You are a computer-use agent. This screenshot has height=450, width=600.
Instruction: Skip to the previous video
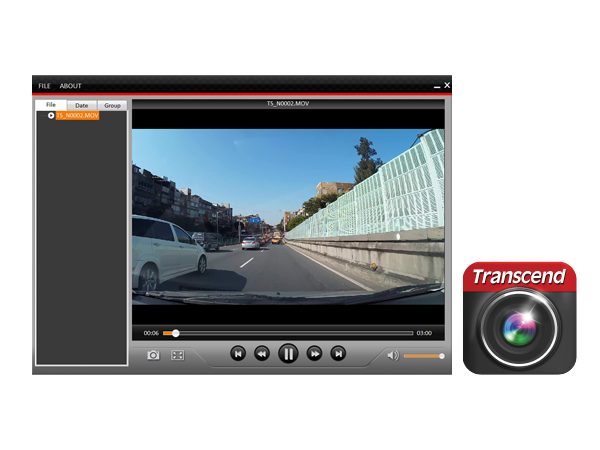click(x=238, y=354)
